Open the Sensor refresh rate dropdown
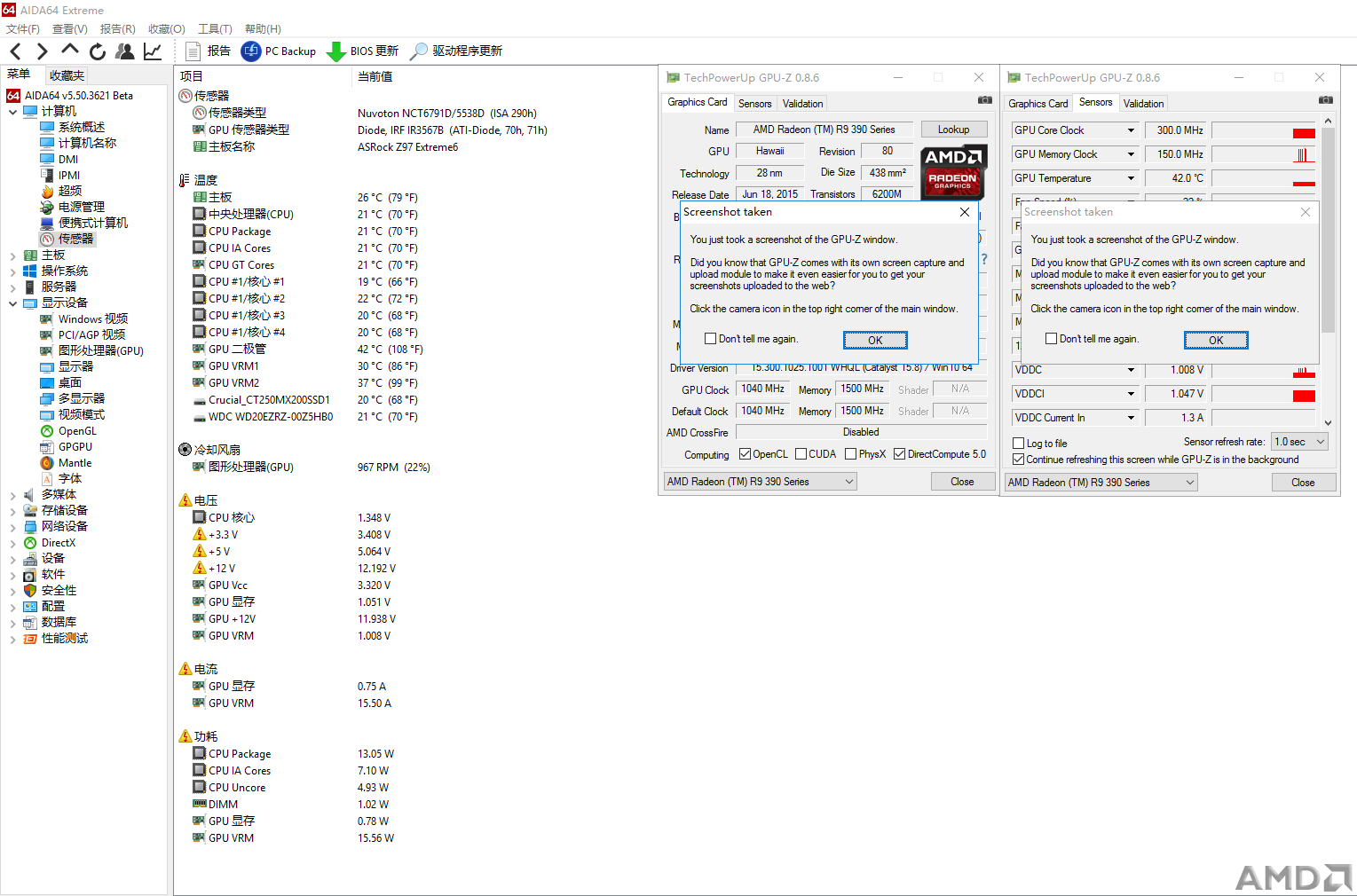The height and width of the screenshot is (896, 1357). [x=1300, y=442]
